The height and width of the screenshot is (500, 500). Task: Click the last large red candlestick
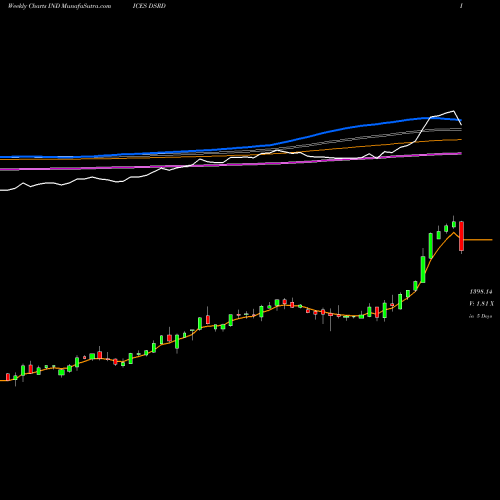pos(461,236)
